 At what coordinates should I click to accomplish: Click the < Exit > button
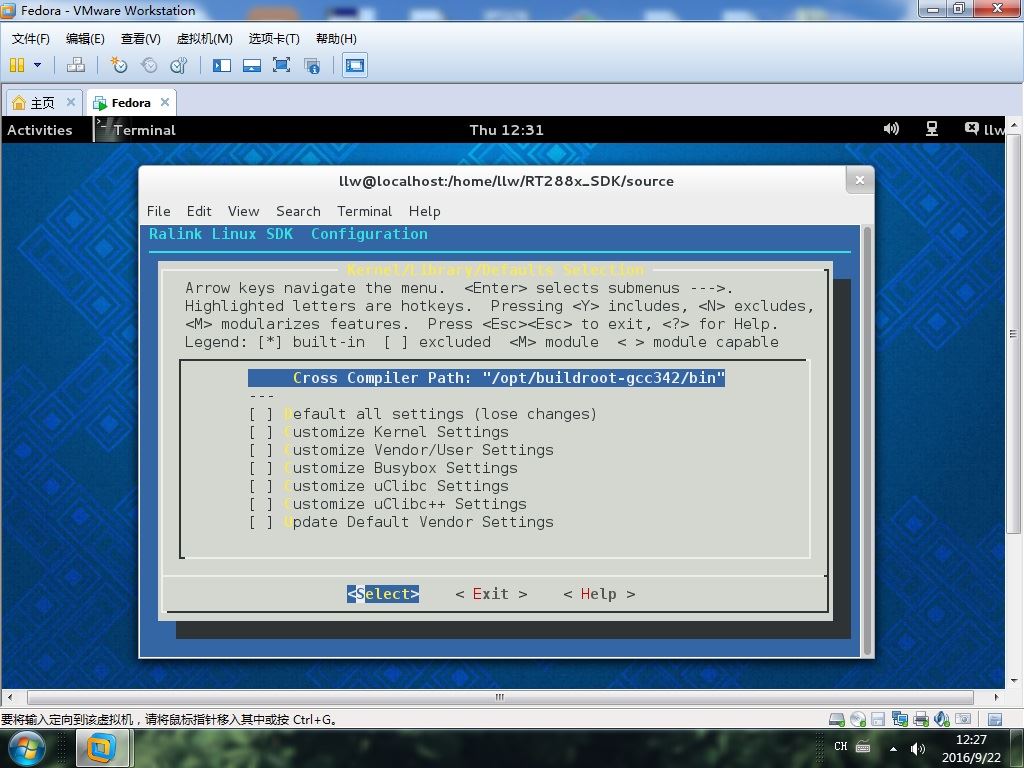pyautogui.click(x=491, y=594)
